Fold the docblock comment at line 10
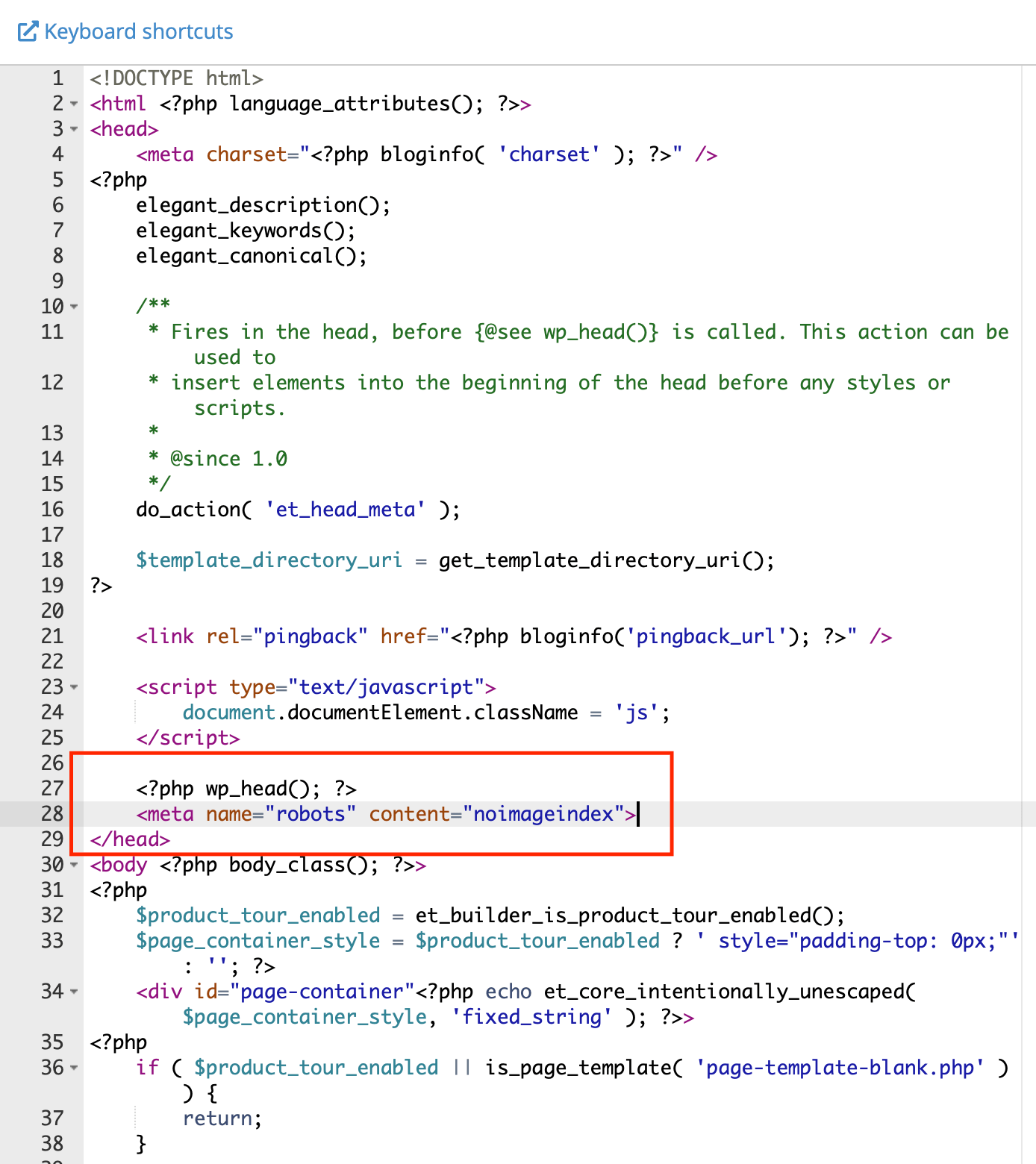This screenshot has width=1036, height=1164. click(x=74, y=307)
